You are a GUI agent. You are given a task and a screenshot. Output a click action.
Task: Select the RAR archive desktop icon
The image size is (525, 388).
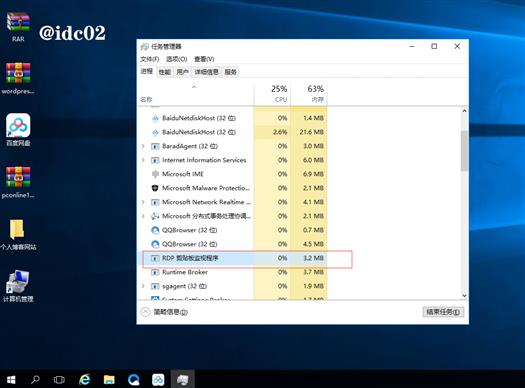point(18,27)
